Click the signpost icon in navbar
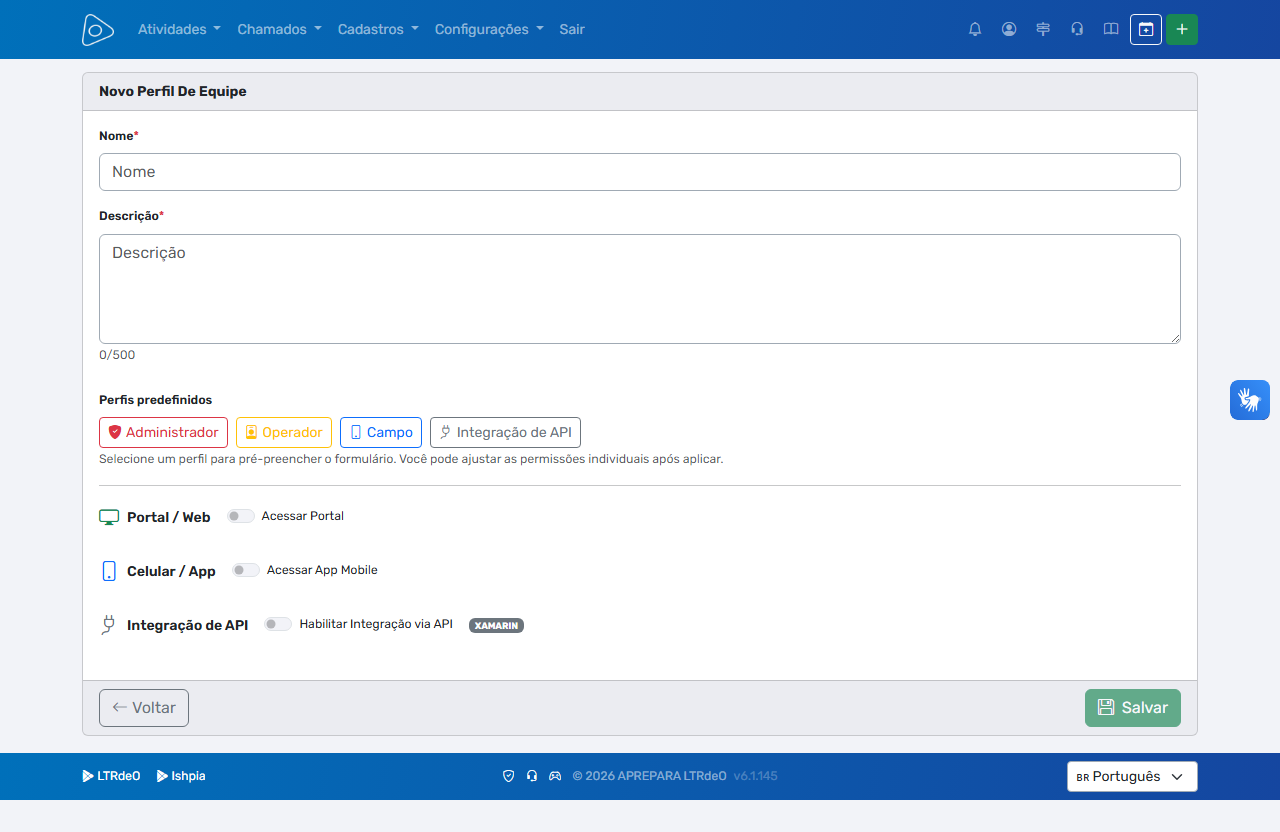Screen dimensions: 1280x832 coord(1043,29)
